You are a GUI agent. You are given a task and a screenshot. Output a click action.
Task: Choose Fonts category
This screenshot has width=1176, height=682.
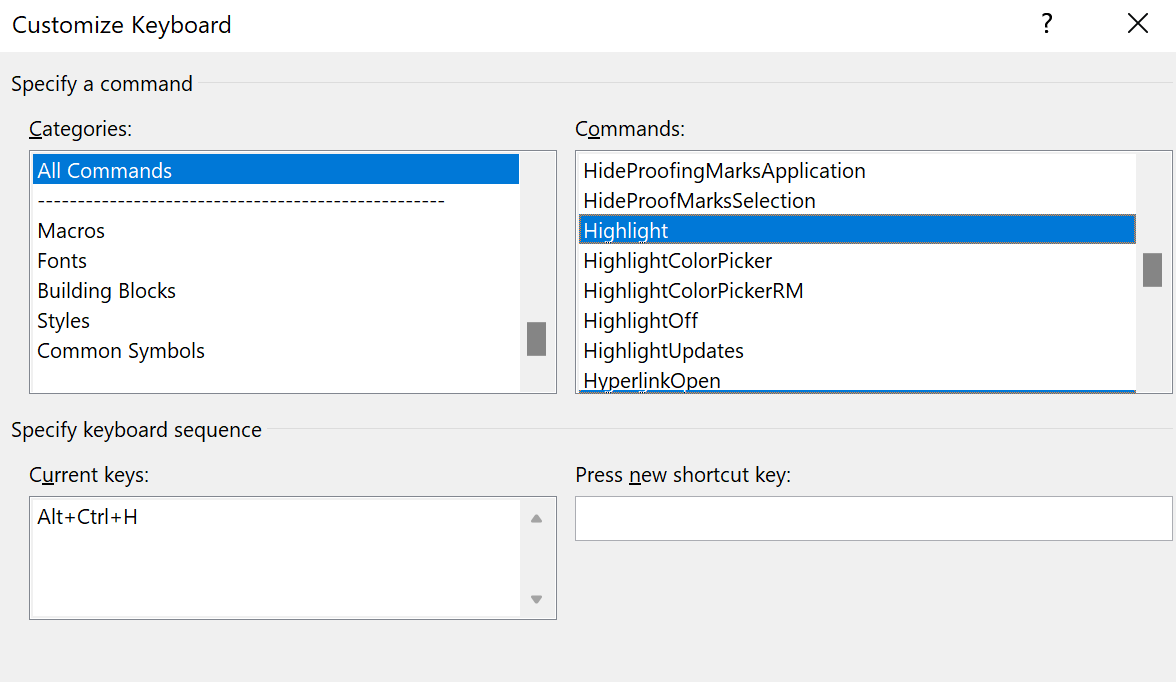tap(62, 261)
